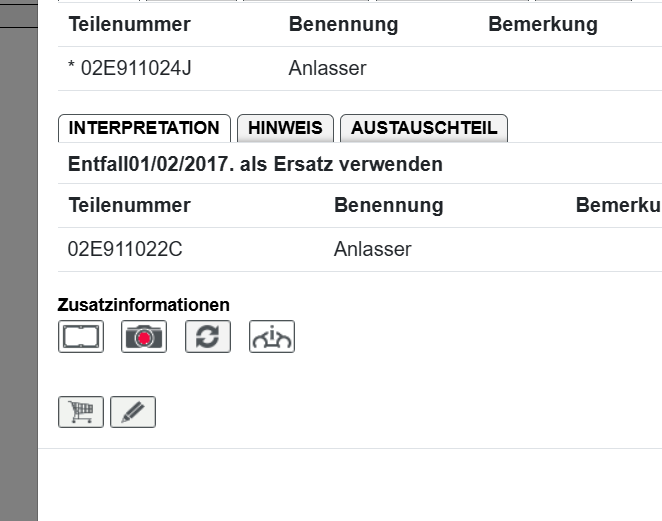Select the AUSTAUSCHTEIL tab
The height and width of the screenshot is (521, 662).
click(x=424, y=128)
